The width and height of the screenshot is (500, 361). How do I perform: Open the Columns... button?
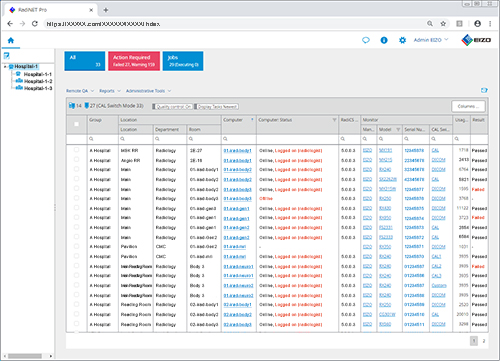[x=468, y=106]
